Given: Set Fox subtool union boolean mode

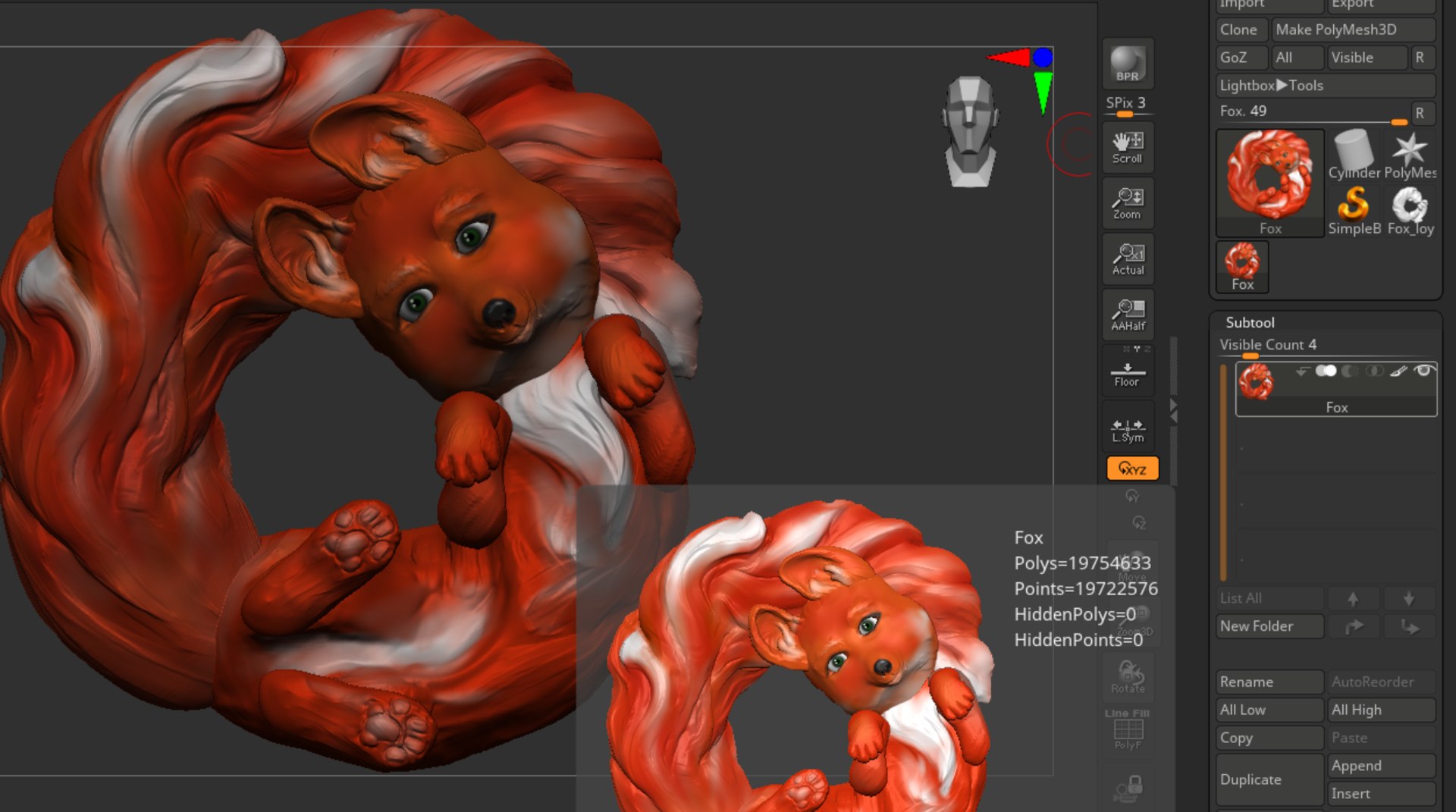Looking at the screenshot, I should pos(1325,371).
